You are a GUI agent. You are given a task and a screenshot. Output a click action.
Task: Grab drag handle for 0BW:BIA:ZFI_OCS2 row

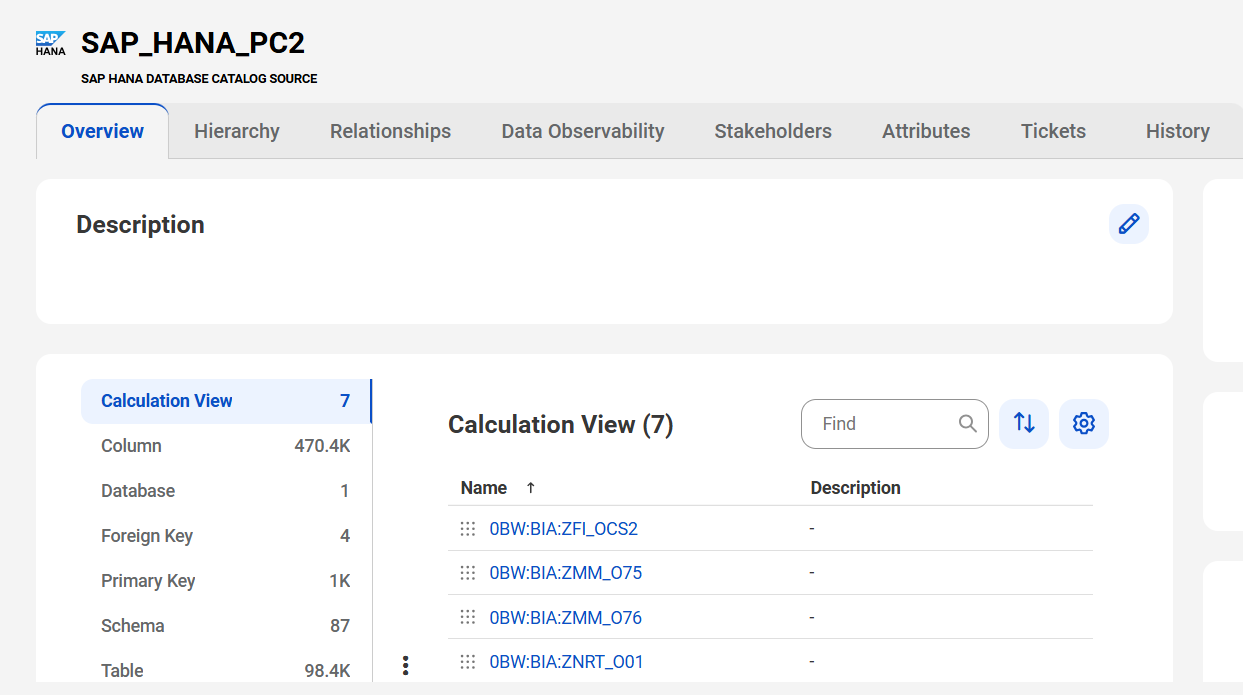[x=468, y=529]
